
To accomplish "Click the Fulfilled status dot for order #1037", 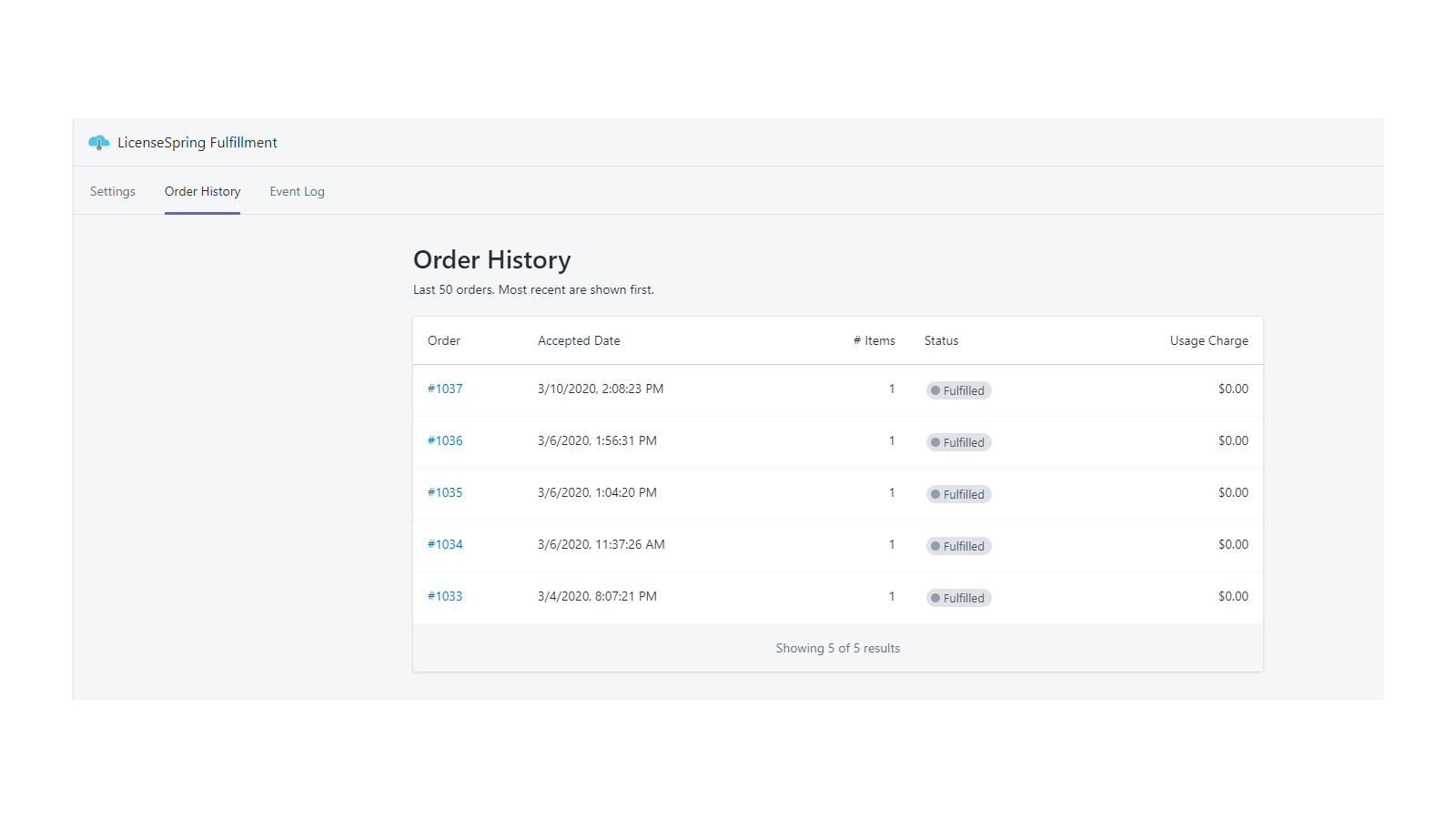I will coord(935,389).
